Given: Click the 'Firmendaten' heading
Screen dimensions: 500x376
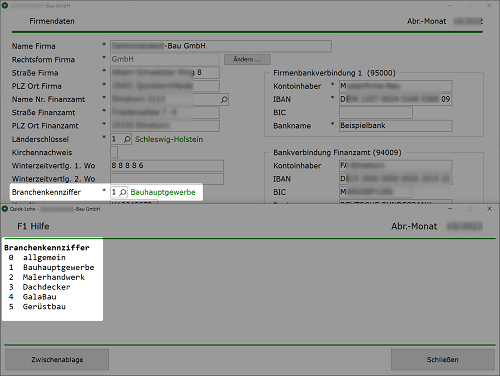Looking at the screenshot, I should point(52,21).
